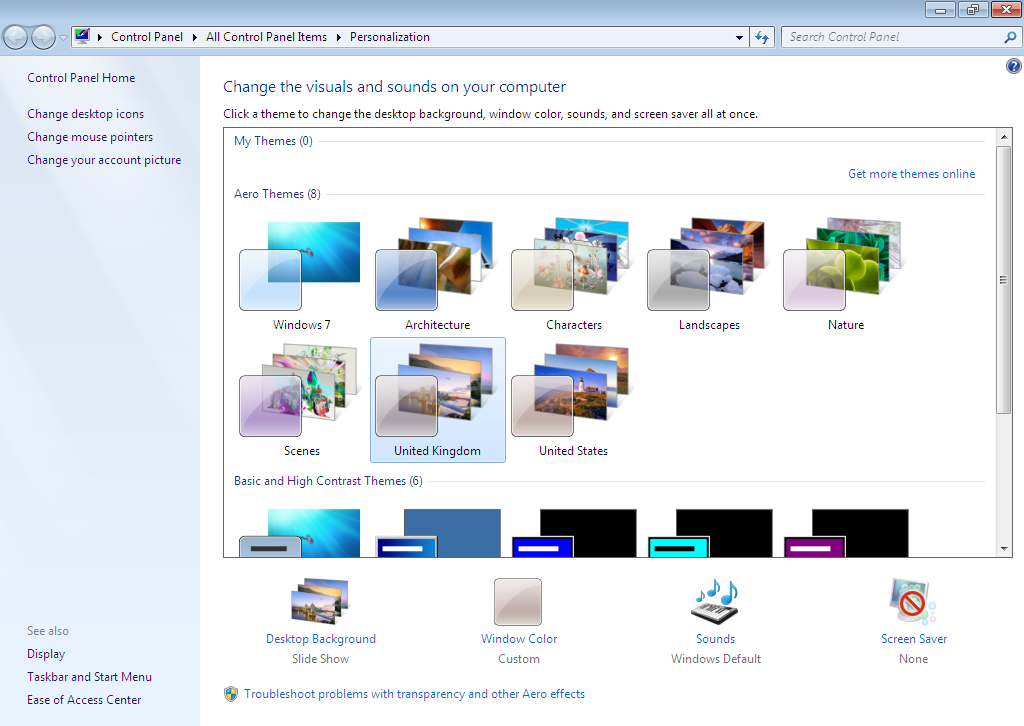Open the recent pages dropdown arrow
The height and width of the screenshot is (726, 1024).
coord(63,38)
